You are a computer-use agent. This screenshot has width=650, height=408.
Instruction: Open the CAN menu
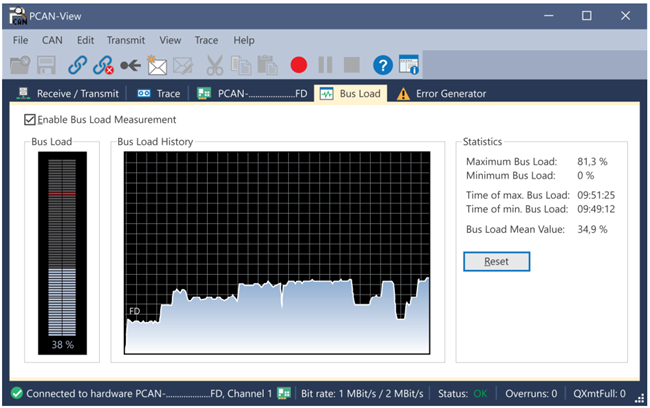tap(52, 40)
